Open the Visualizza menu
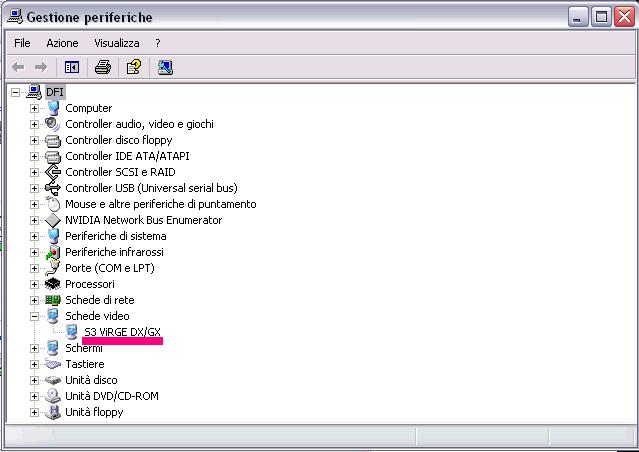Screen dimensions: 639x452 tap(117, 43)
